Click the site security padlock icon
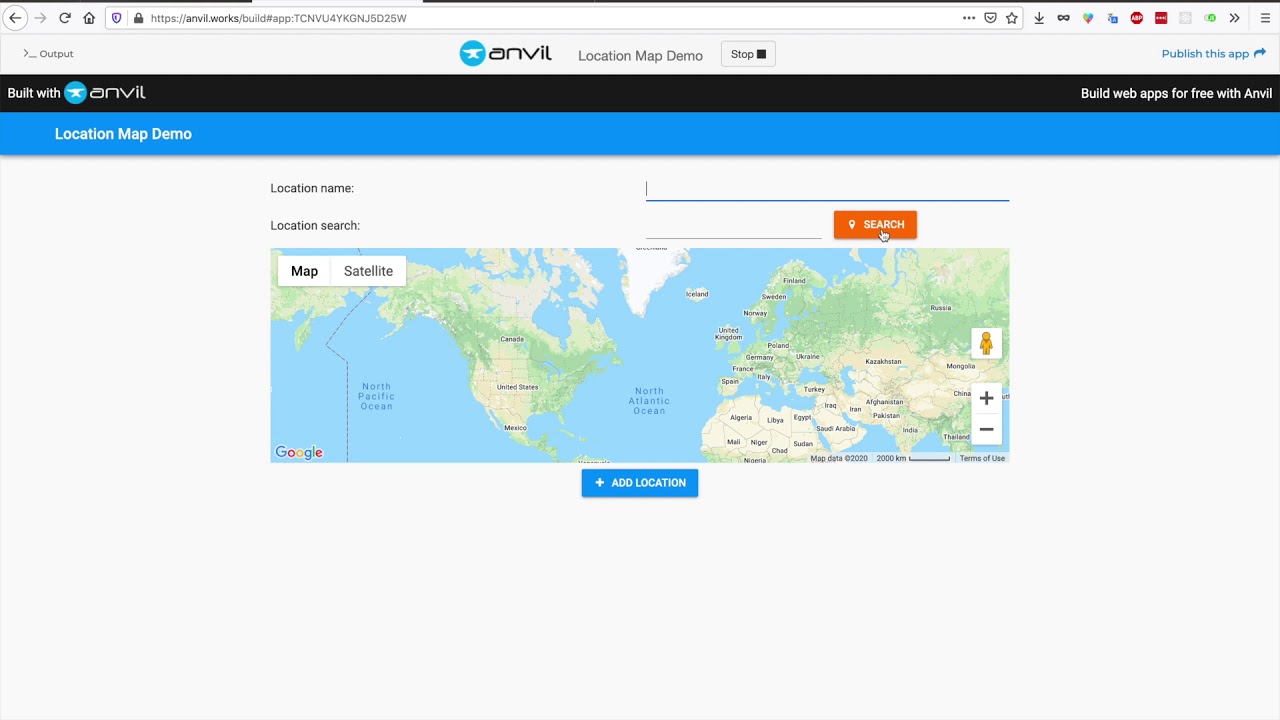 coord(138,18)
